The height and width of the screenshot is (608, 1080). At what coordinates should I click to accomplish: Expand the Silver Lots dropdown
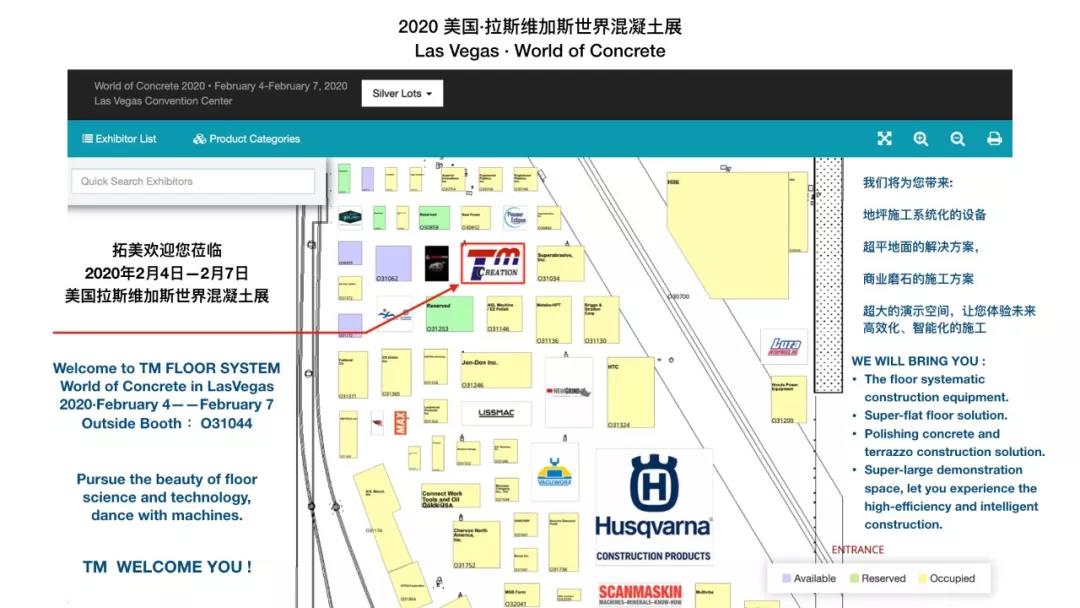tap(402, 93)
